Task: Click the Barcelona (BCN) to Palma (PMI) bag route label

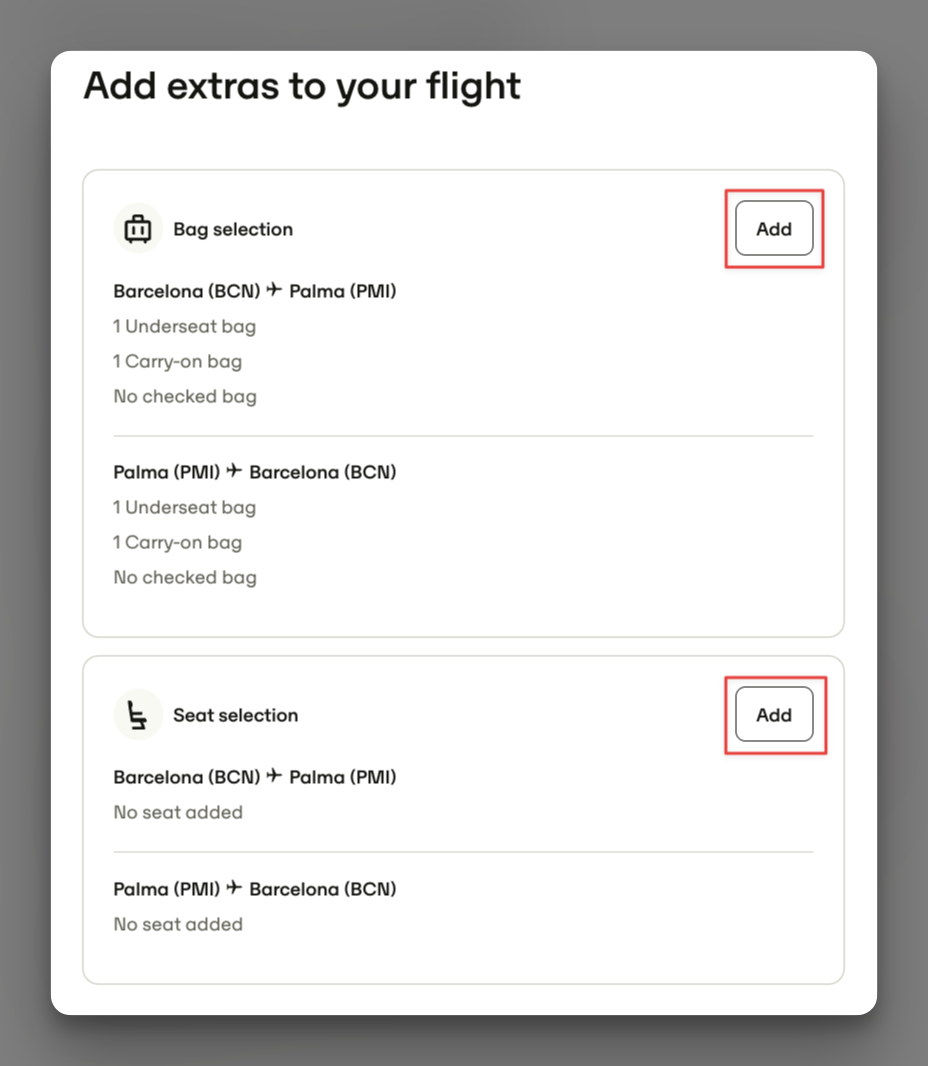Action: tap(255, 291)
